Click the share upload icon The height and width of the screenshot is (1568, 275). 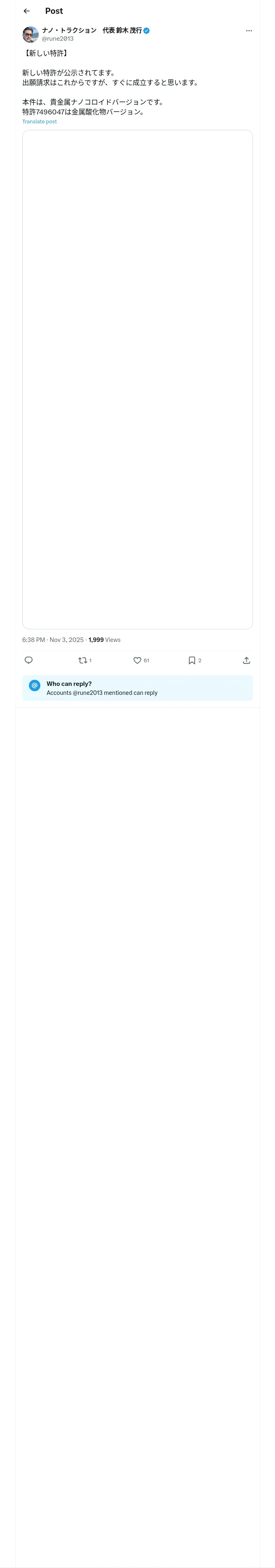pyautogui.click(x=246, y=660)
